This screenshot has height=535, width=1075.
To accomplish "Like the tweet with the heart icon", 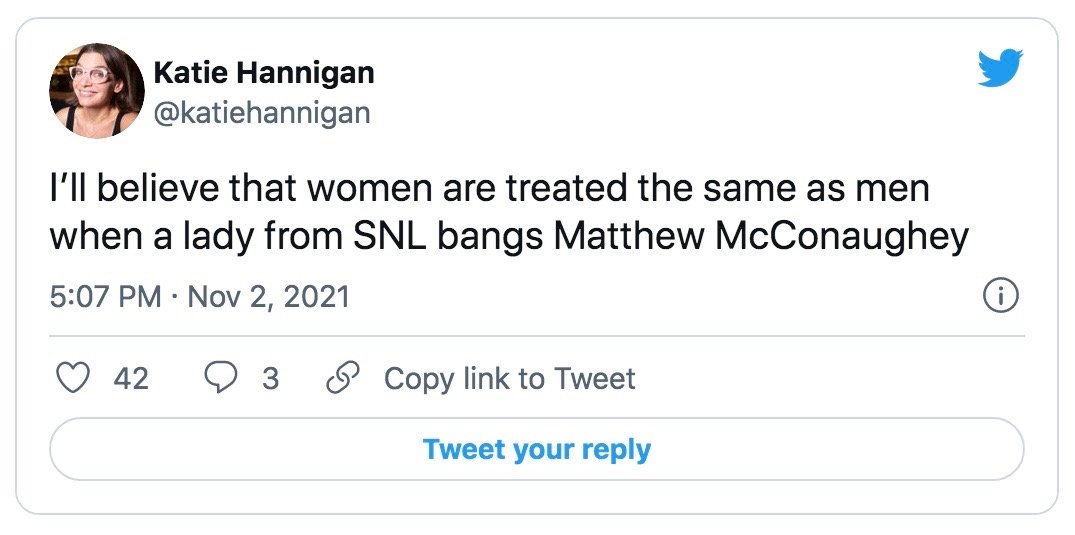I will coord(72,379).
